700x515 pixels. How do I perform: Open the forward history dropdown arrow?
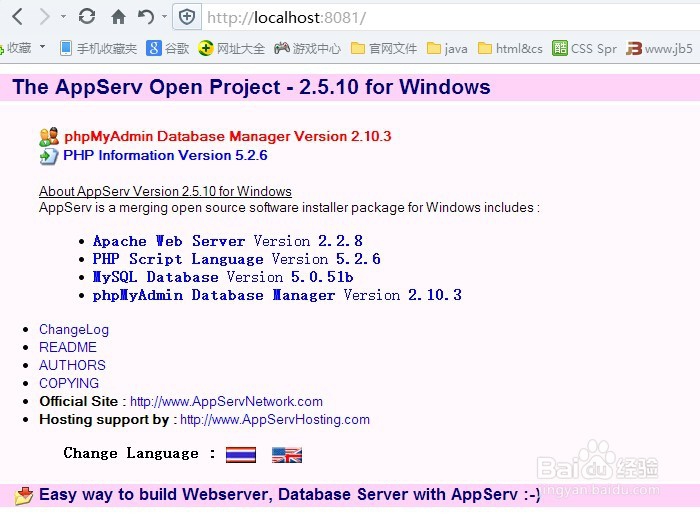[x=63, y=17]
